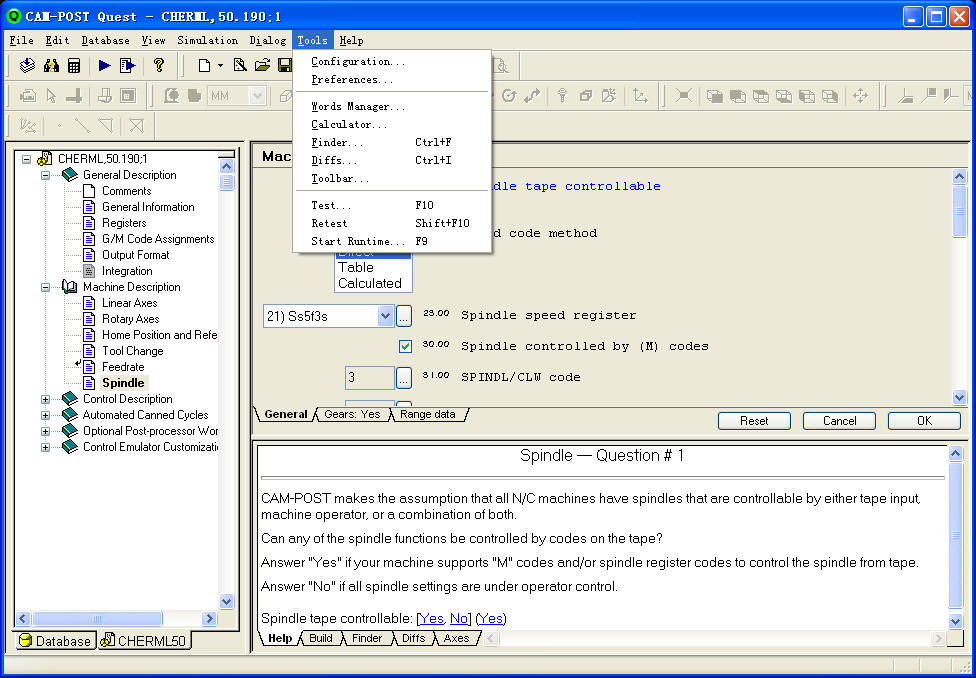Click the ellipsis button beside SPINDL/CLW code
This screenshot has width=976, height=678.
[403, 377]
